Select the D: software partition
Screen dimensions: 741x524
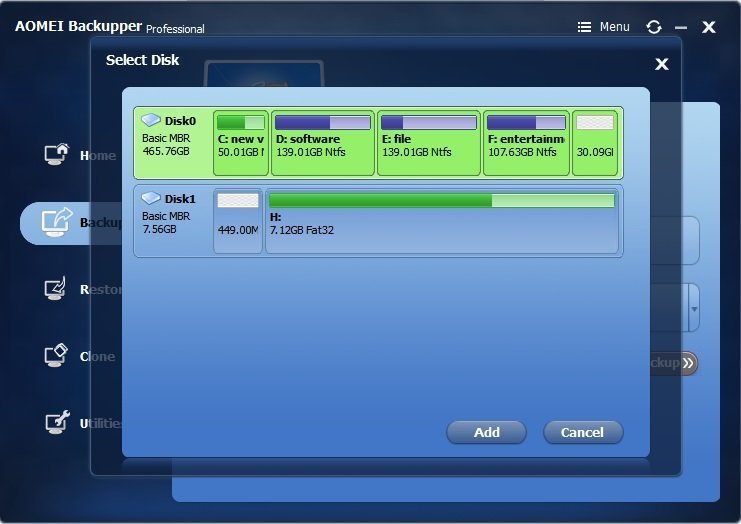[x=323, y=143]
